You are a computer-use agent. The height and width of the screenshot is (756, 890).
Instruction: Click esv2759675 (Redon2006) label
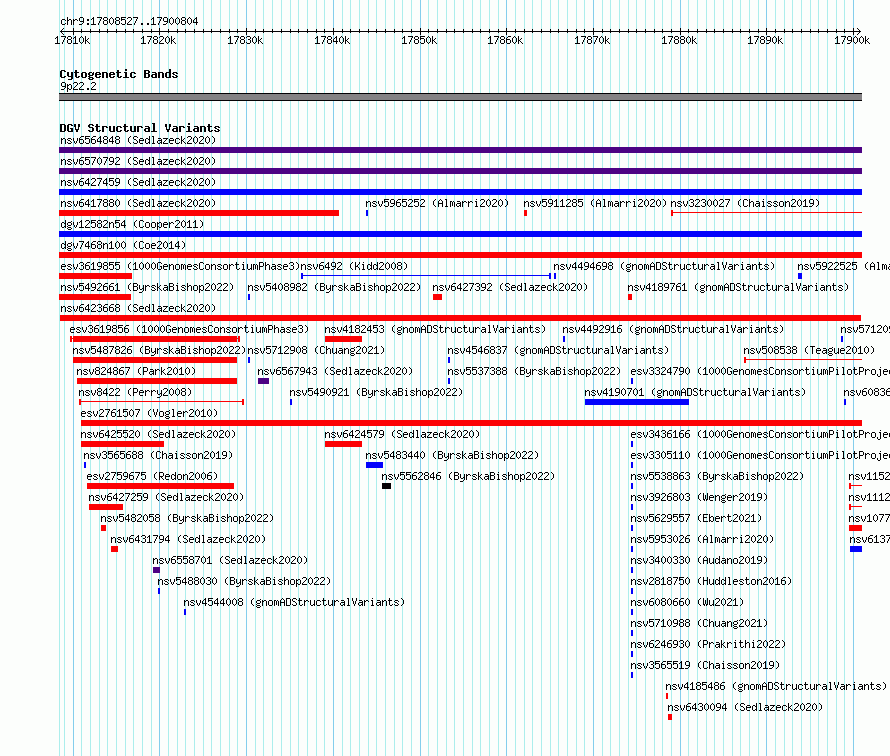click(152, 476)
